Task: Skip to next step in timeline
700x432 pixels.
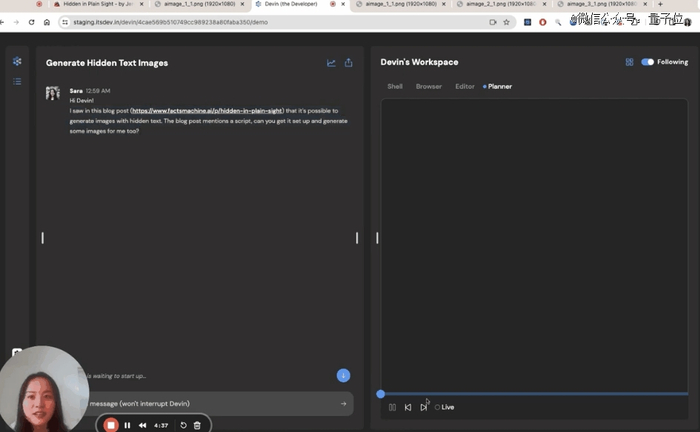Action: (424, 407)
